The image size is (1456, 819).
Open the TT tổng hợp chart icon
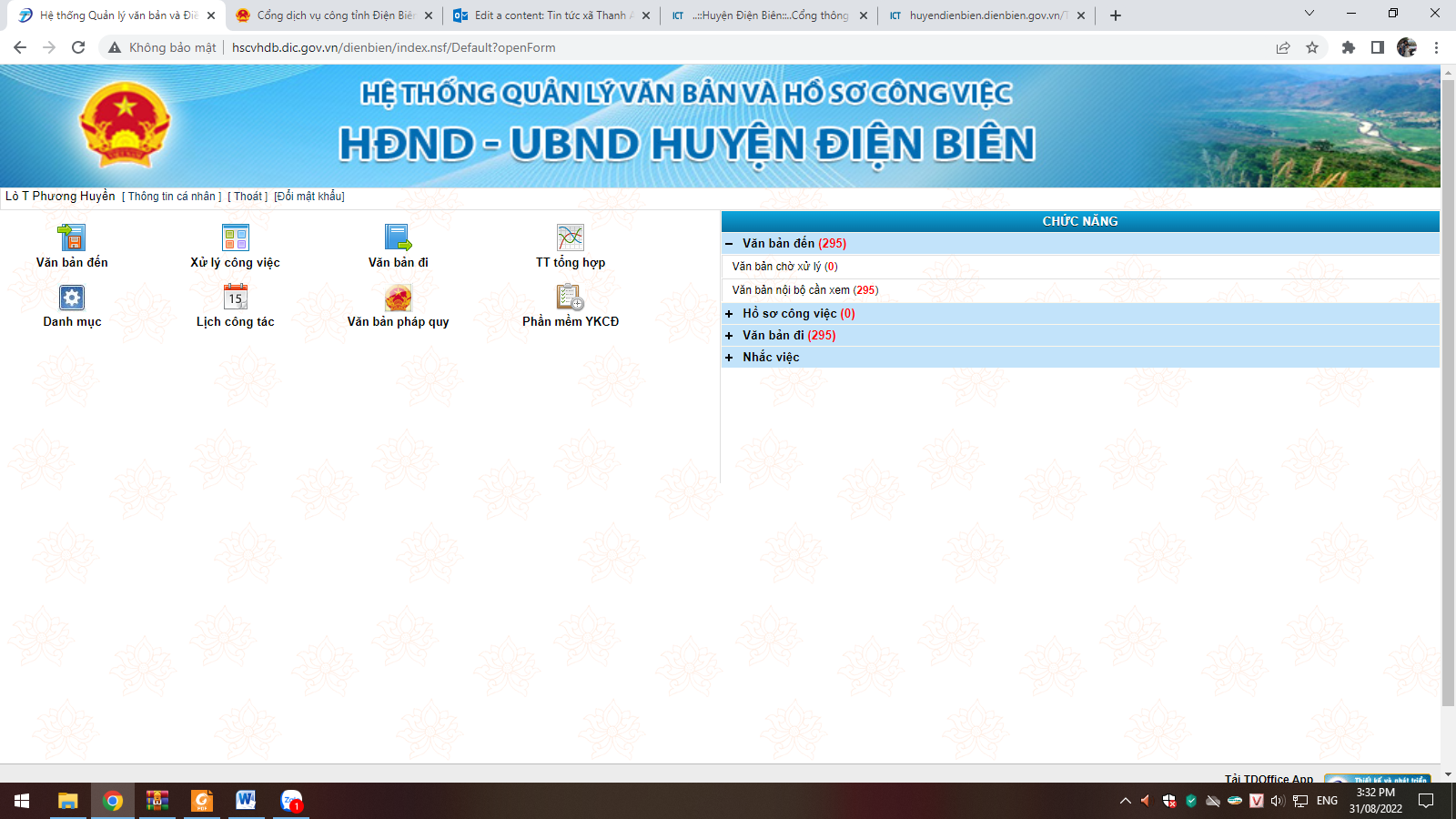pos(571,238)
